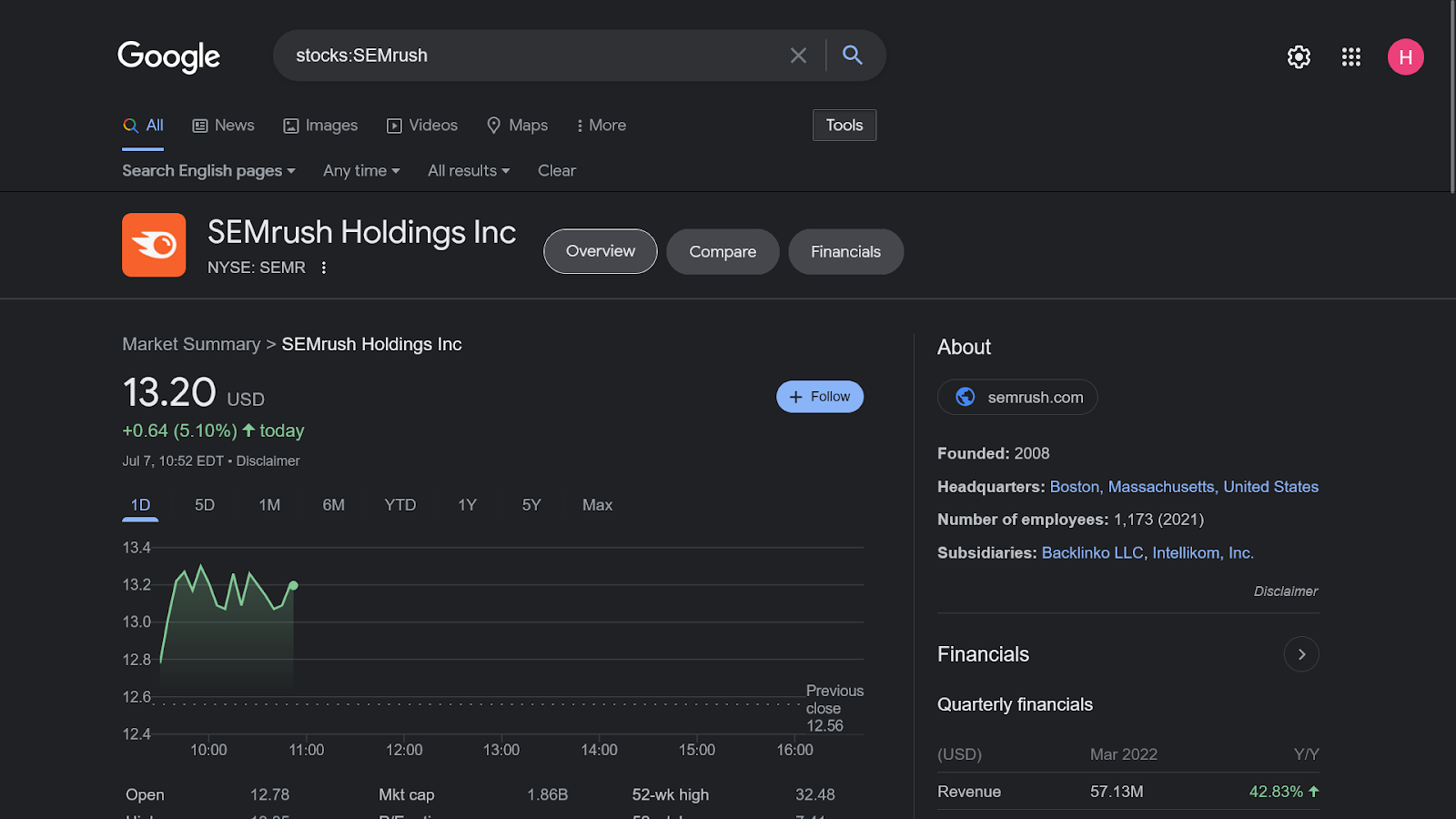Open the More search menu

(x=602, y=126)
